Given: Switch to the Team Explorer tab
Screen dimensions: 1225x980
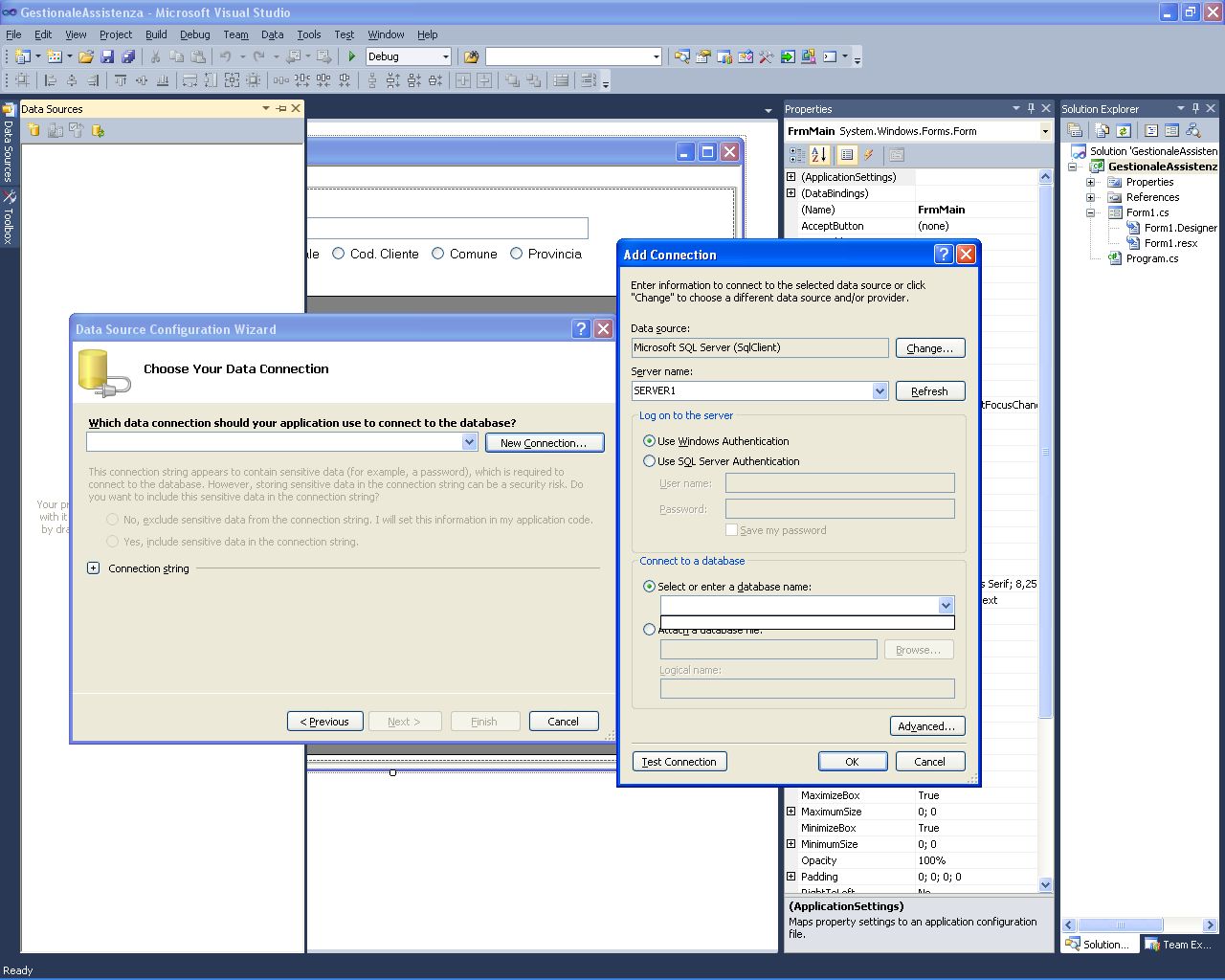Looking at the screenshot, I should pos(1179,945).
